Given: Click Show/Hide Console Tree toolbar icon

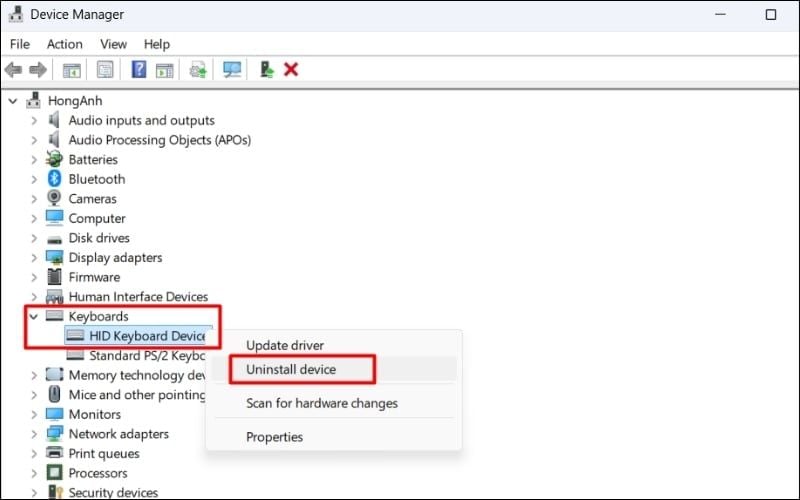Looking at the screenshot, I should [x=71, y=70].
